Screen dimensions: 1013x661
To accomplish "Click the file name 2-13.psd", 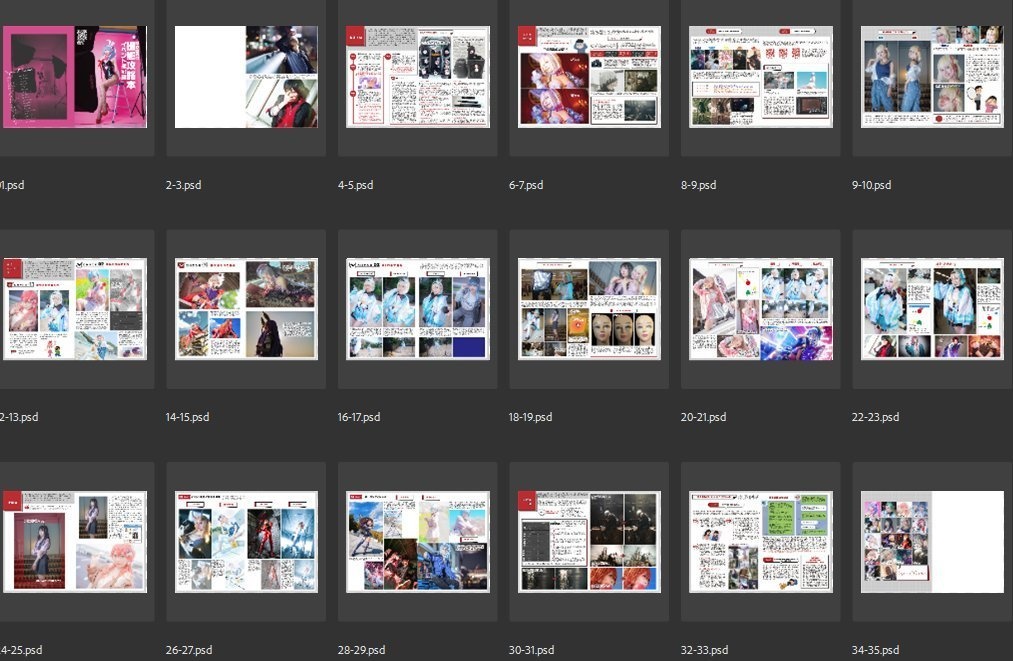I will click(19, 417).
